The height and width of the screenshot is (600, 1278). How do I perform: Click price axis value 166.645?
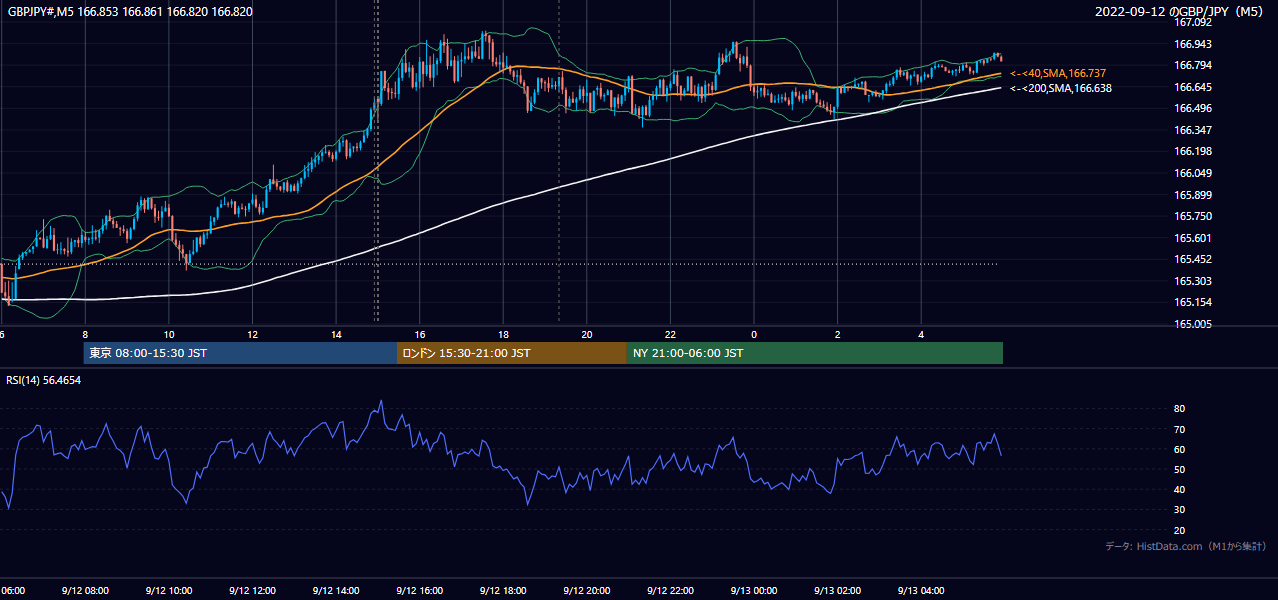click(1193, 87)
